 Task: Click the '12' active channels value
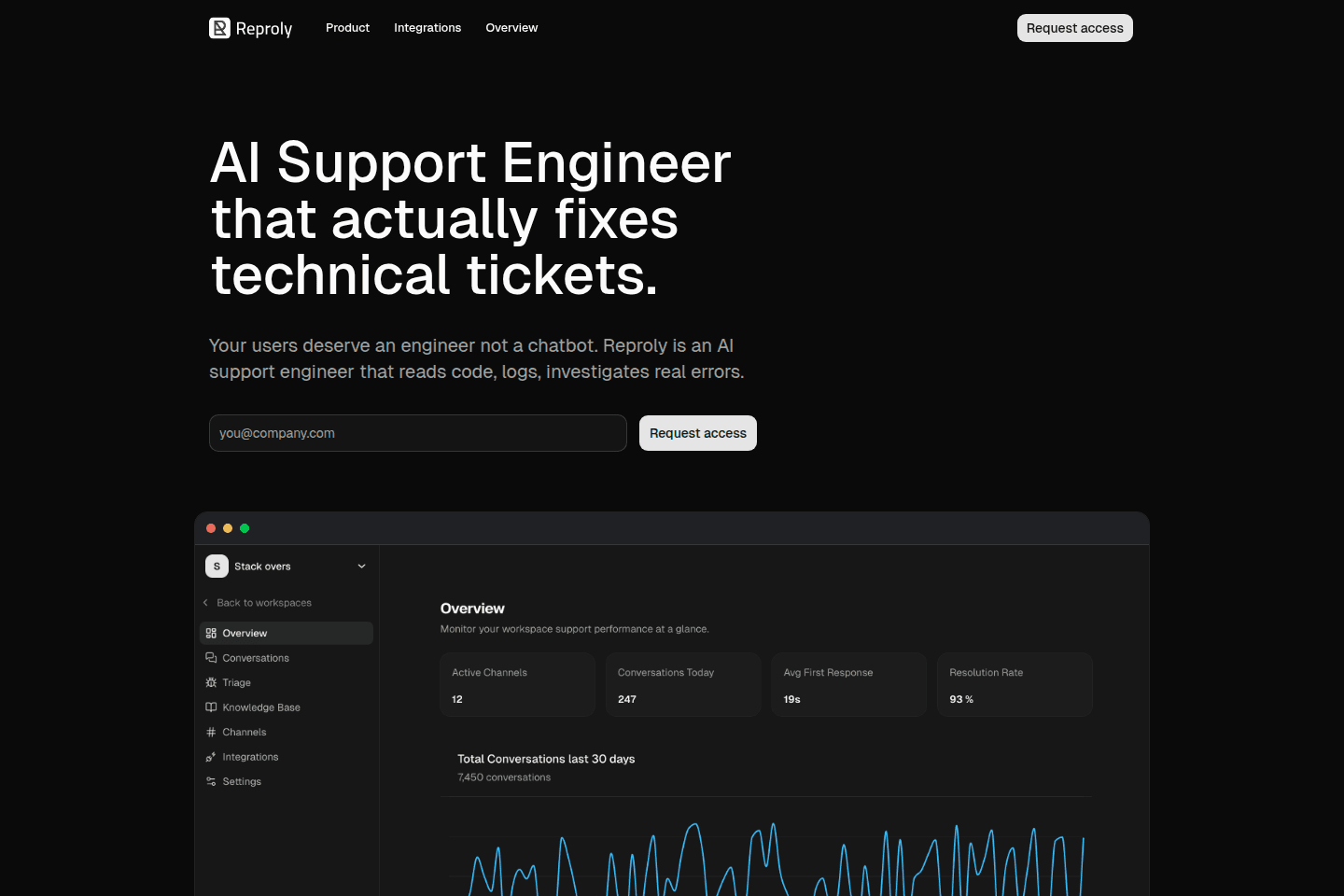(457, 699)
